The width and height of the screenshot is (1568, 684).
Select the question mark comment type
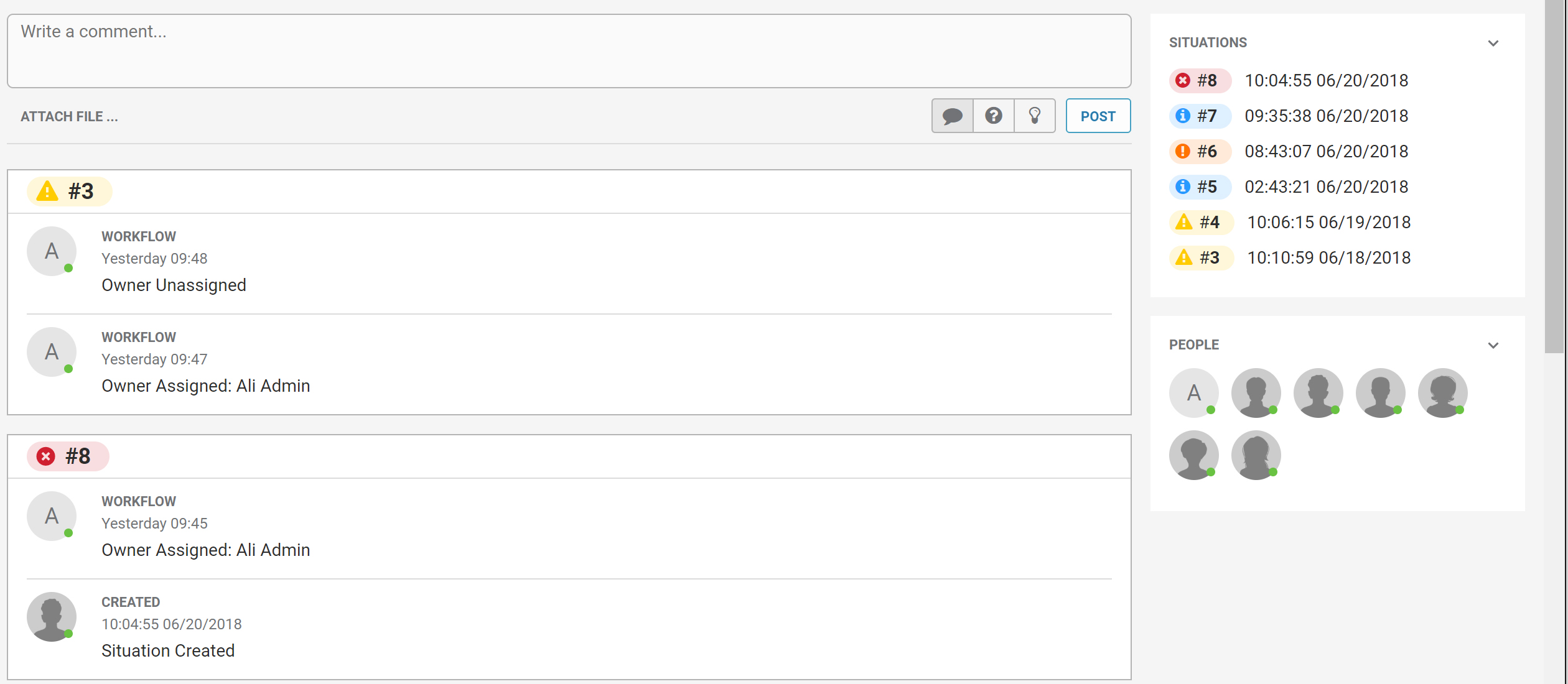[x=994, y=116]
